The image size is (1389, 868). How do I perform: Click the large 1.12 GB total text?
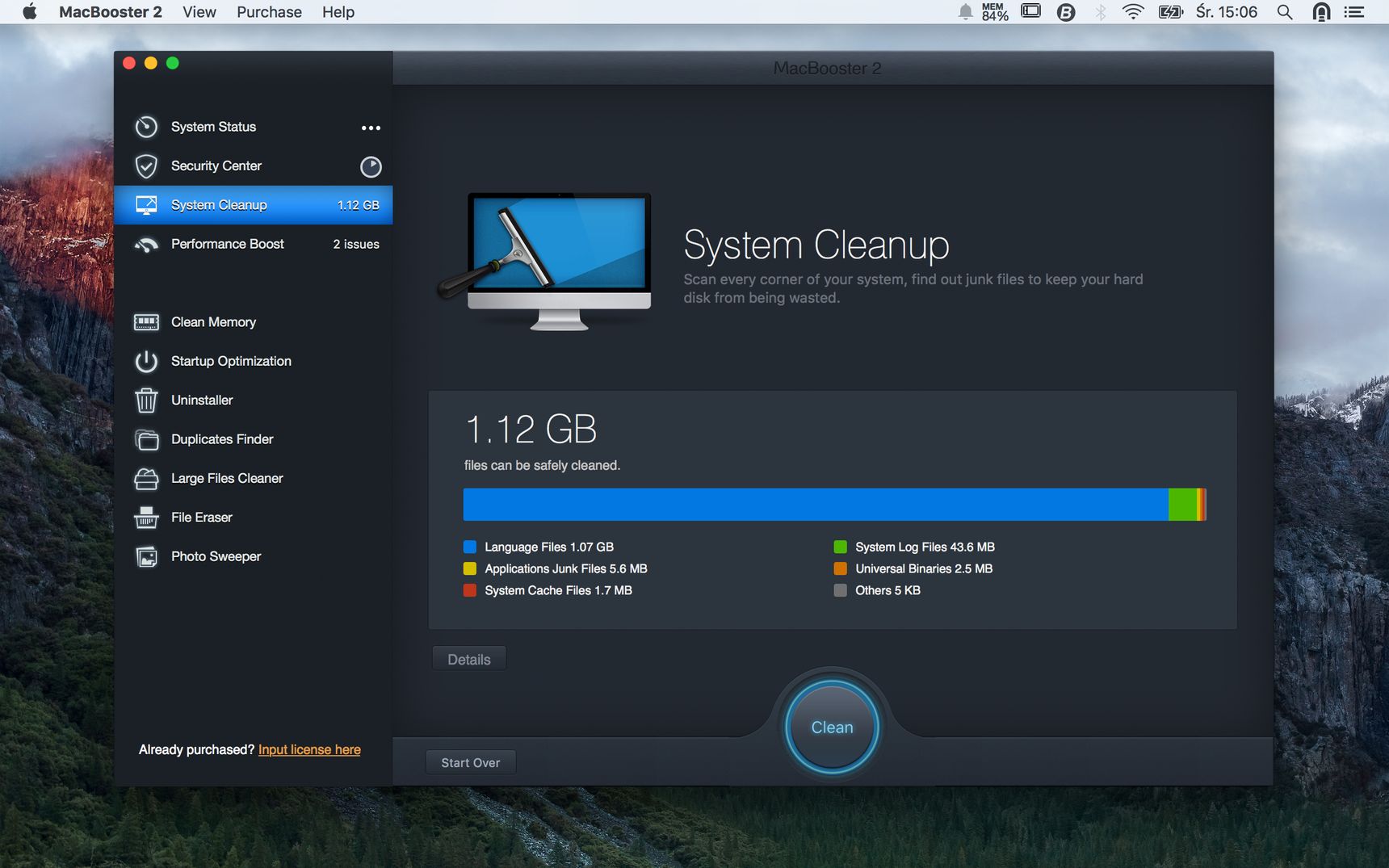[531, 430]
